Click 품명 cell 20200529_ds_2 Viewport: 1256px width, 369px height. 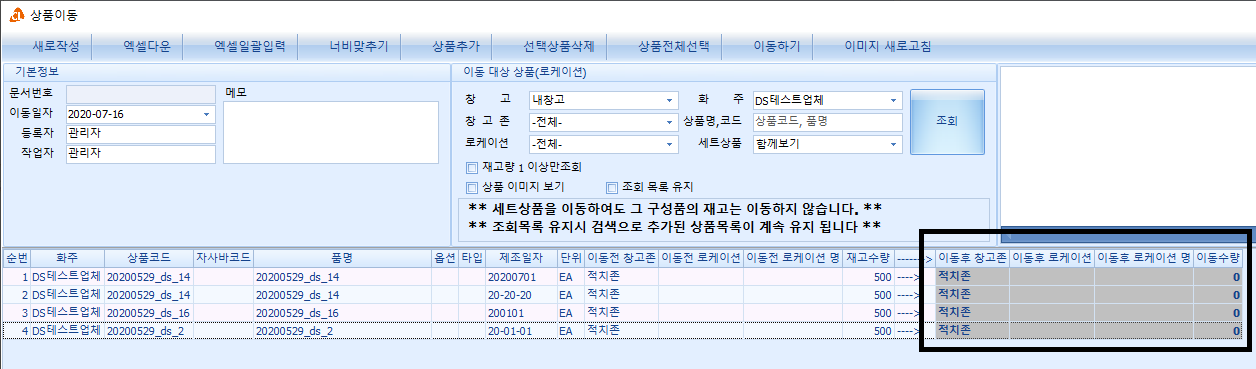pyautogui.click(x=342, y=331)
